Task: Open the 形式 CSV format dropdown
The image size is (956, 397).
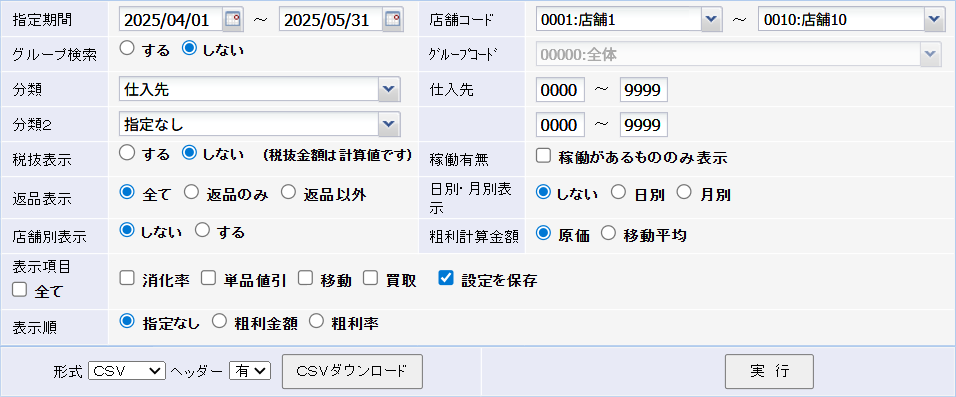Action: (127, 370)
